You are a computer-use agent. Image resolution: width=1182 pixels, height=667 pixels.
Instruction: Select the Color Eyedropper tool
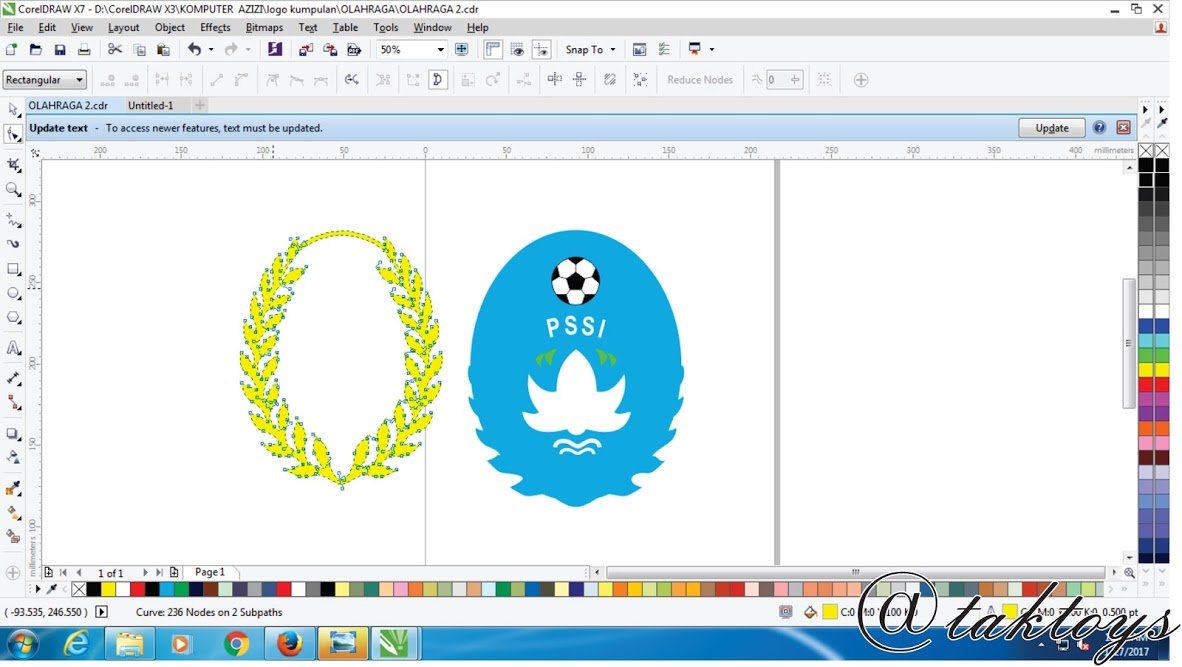(x=14, y=488)
